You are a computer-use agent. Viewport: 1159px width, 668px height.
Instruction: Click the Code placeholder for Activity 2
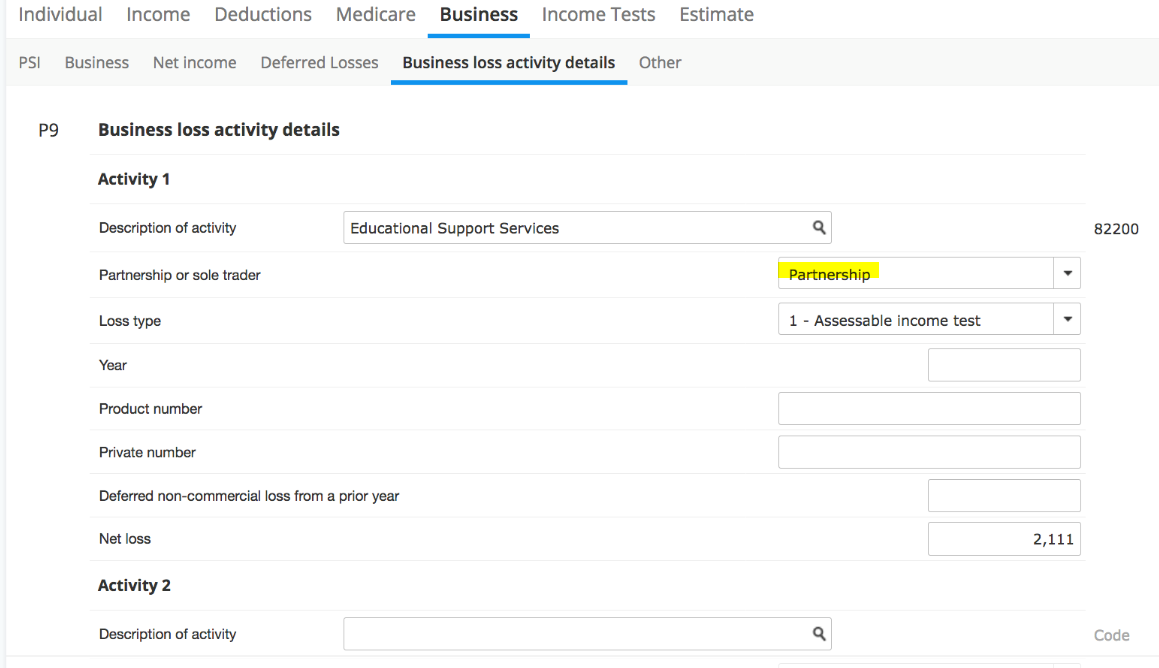tap(1112, 635)
